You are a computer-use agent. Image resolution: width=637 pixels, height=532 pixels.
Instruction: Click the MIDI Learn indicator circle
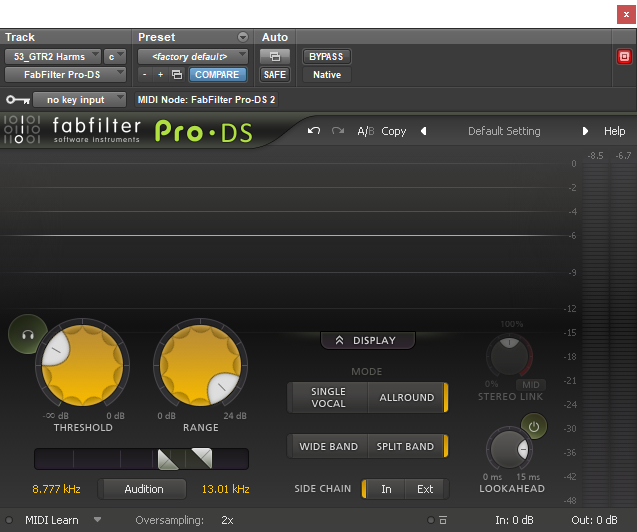[9, 520]
